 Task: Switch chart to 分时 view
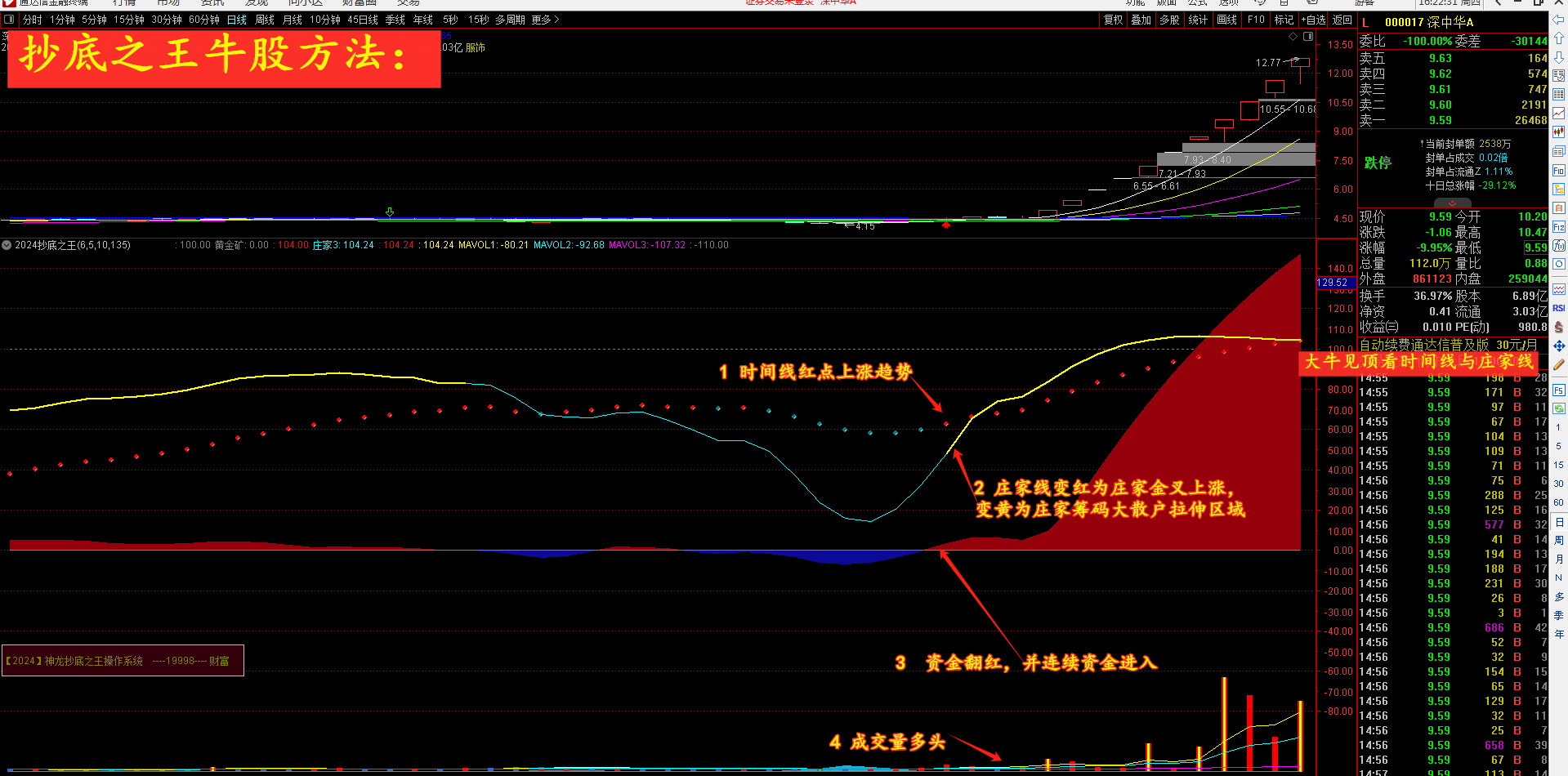pyautogui.click(x=32, y=20)
